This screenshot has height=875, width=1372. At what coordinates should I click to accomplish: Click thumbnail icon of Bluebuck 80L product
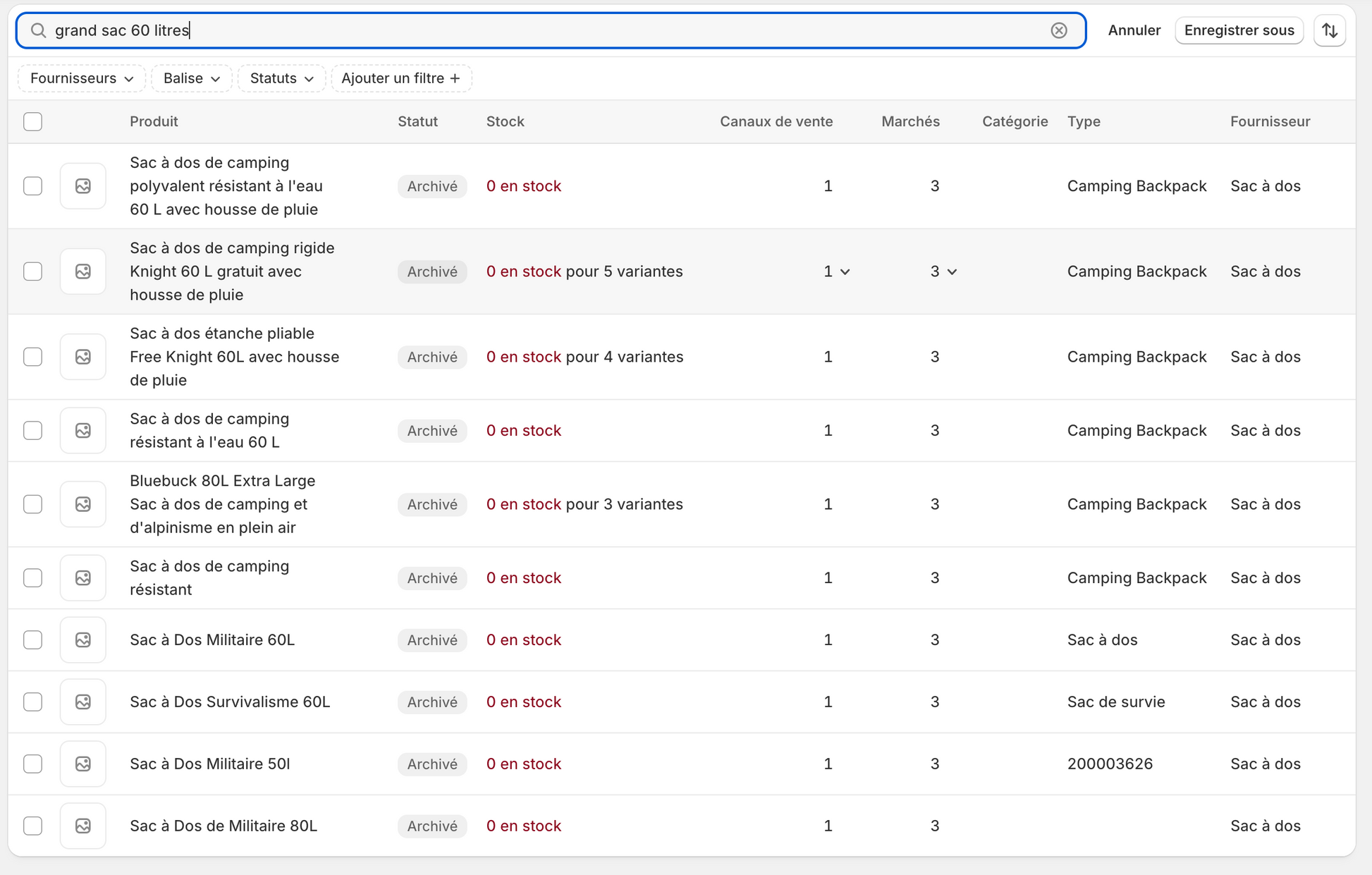pyautogui.click(x=83, y=504)
